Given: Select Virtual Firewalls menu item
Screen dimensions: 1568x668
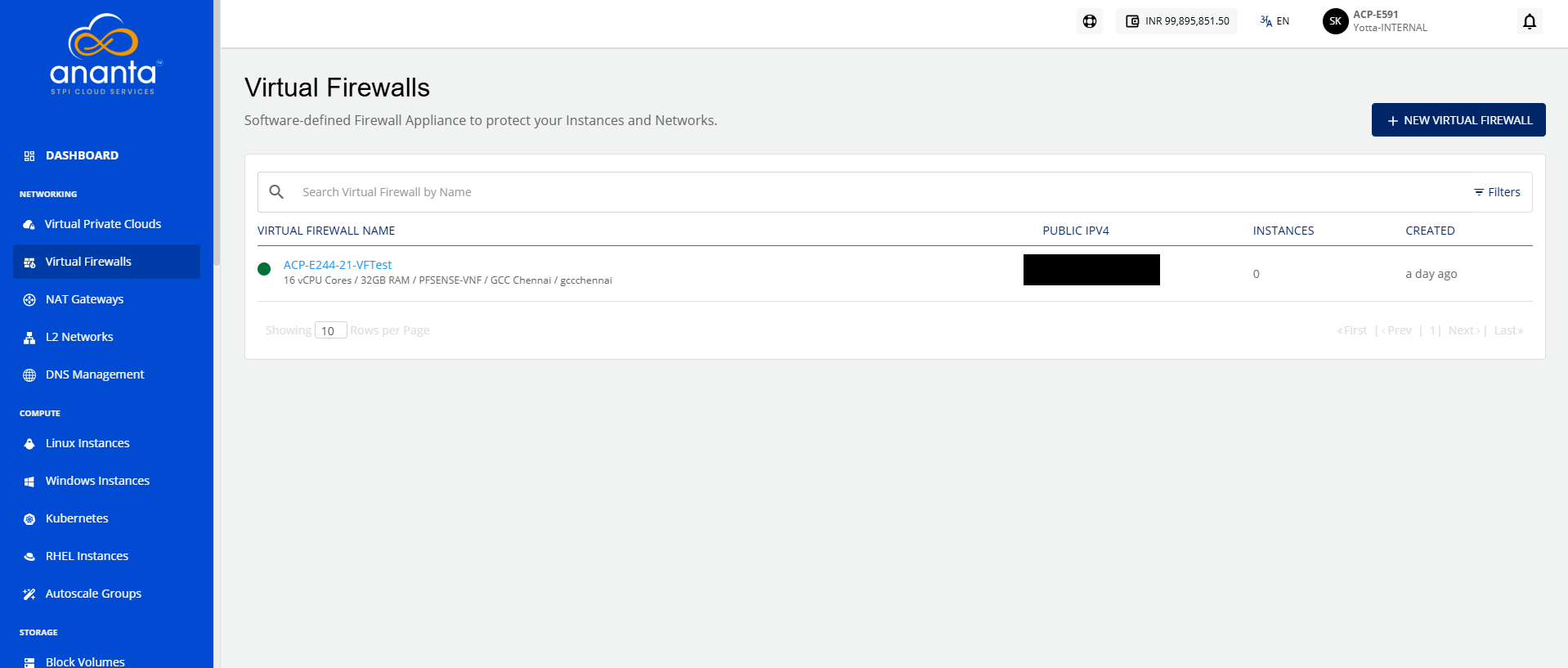Looking at the screenshot, I should click(x=106, y=262).
